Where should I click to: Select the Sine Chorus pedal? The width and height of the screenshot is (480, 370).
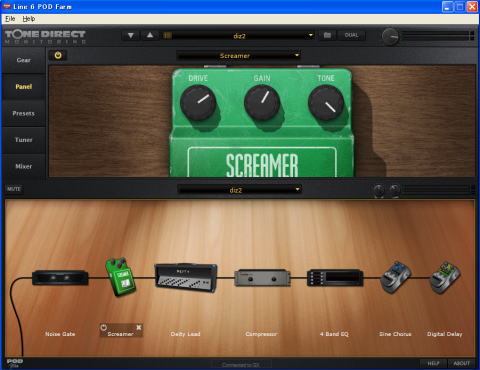395,277
